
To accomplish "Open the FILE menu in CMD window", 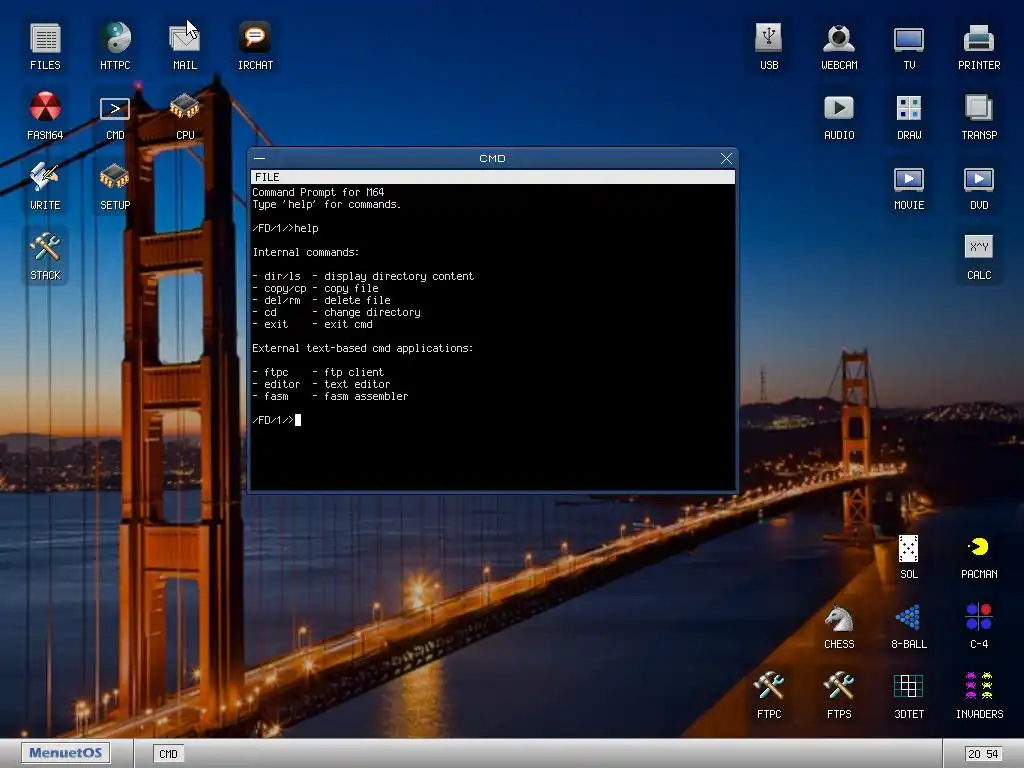I will [x=267, y=177].
